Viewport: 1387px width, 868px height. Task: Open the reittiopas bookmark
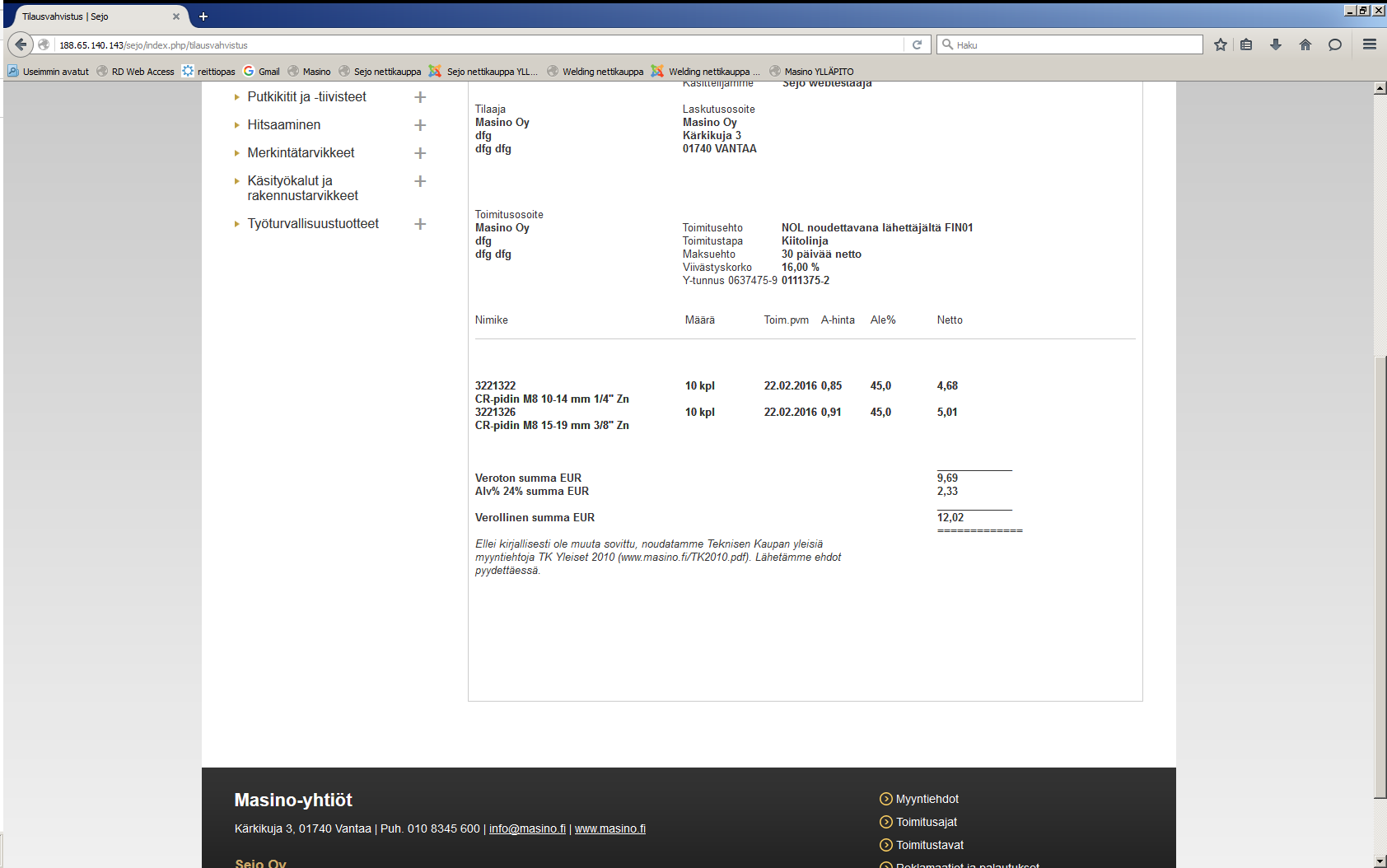pos(208,72)
